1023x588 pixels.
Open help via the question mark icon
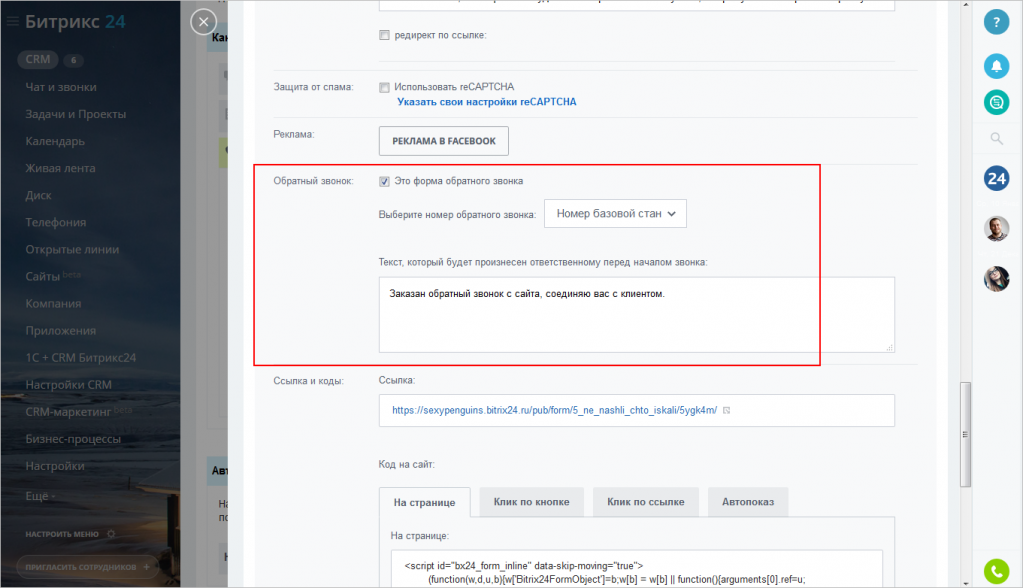tap(996, 22)
